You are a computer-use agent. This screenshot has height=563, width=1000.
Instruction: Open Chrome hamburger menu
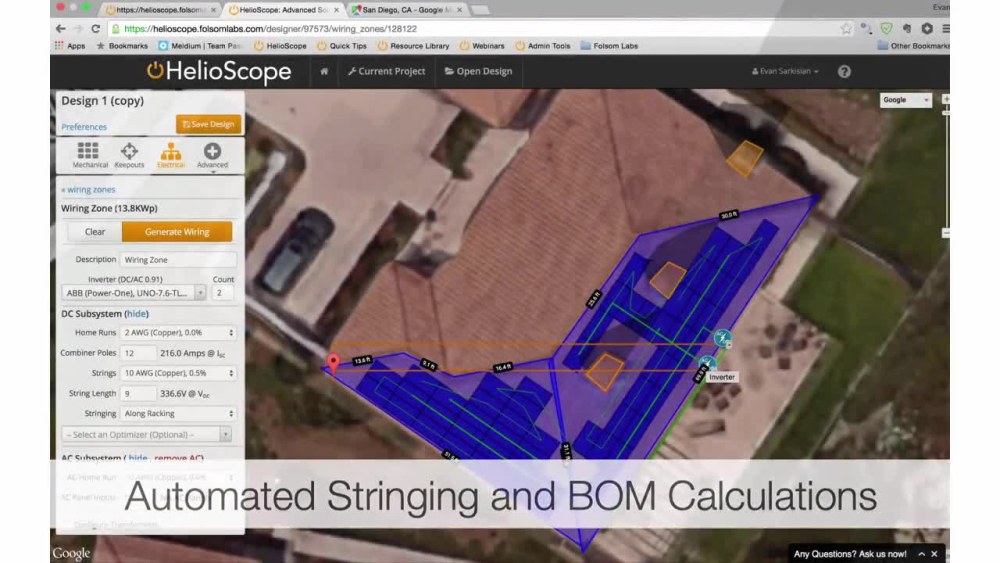[946, 29]
